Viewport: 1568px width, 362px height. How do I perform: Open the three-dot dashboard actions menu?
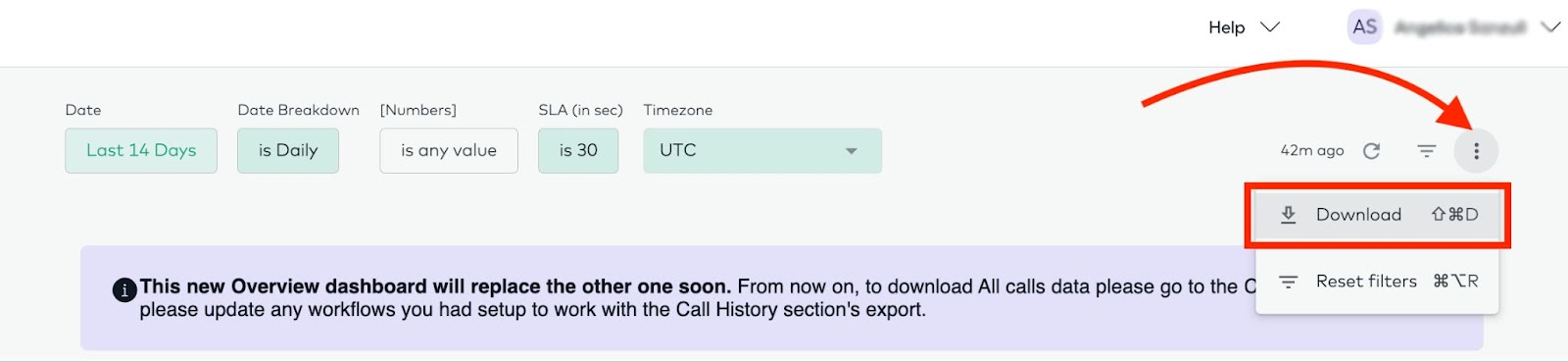tap(1476, 150)
